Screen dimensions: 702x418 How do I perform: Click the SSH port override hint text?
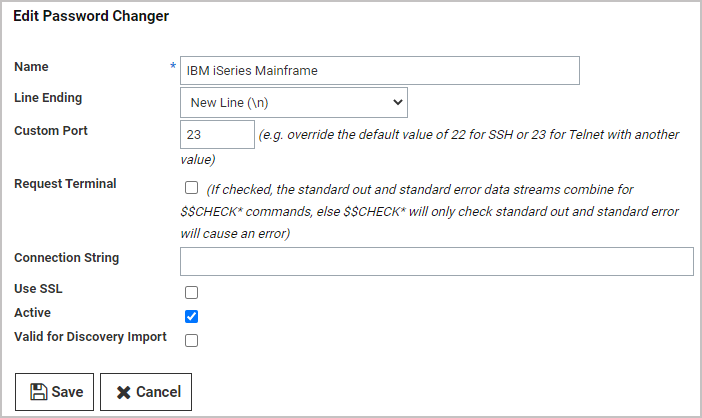pyautogui.click(x=468, y=135)
